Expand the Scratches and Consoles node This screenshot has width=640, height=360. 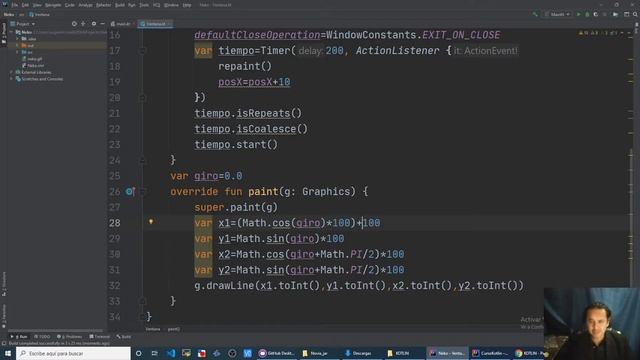pos(12,79)
